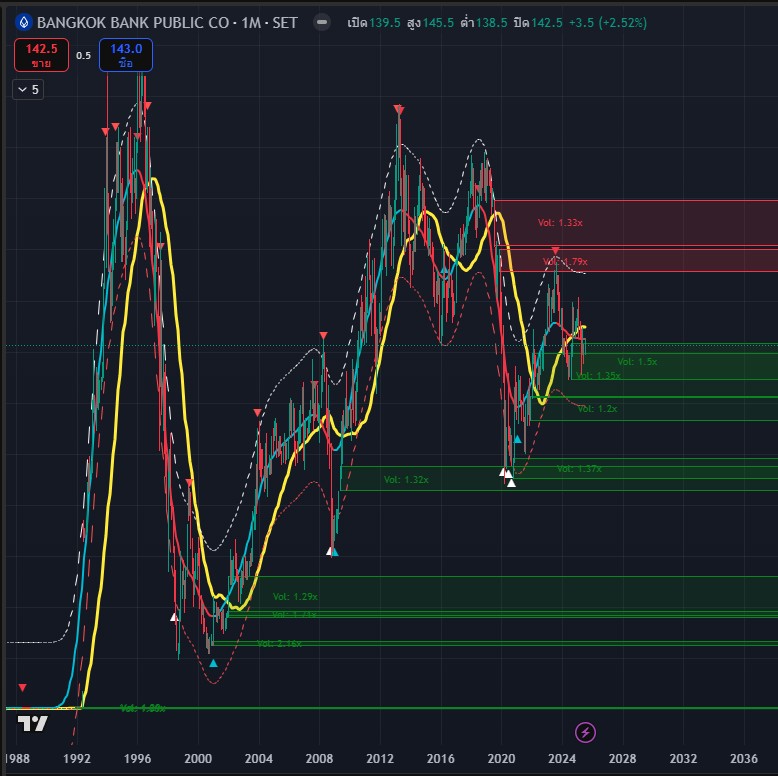Click the low price value 138.5
This screenshot has height=776, width=778.
(x=492, y=23)
